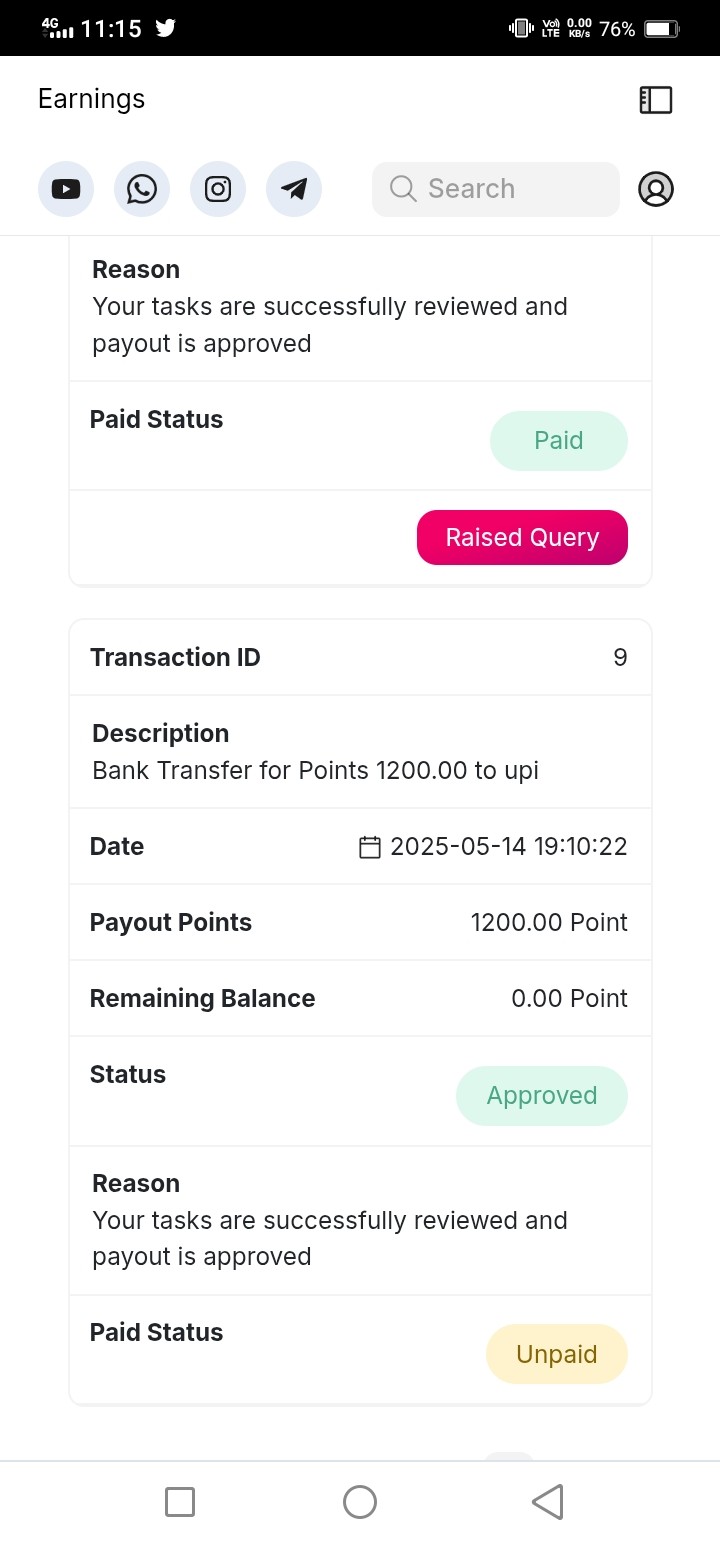The image size is (720, 1544).
Task: Tap the WhatsApp icon
Action: click(x=142, y=189)
